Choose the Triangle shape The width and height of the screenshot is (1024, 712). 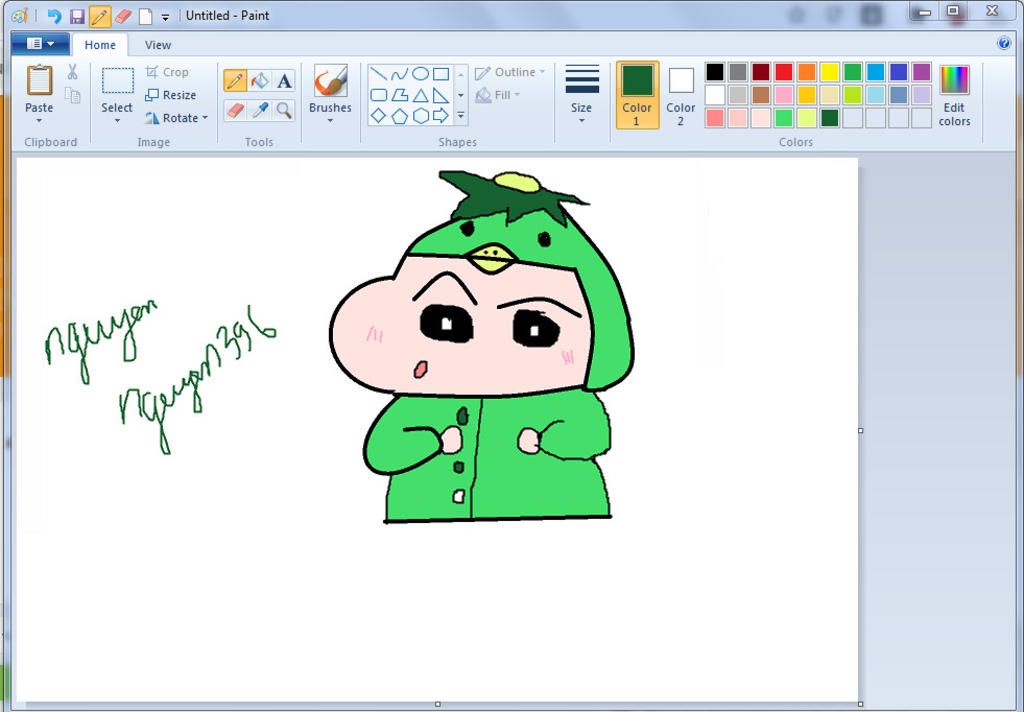(x=421, y=95)
